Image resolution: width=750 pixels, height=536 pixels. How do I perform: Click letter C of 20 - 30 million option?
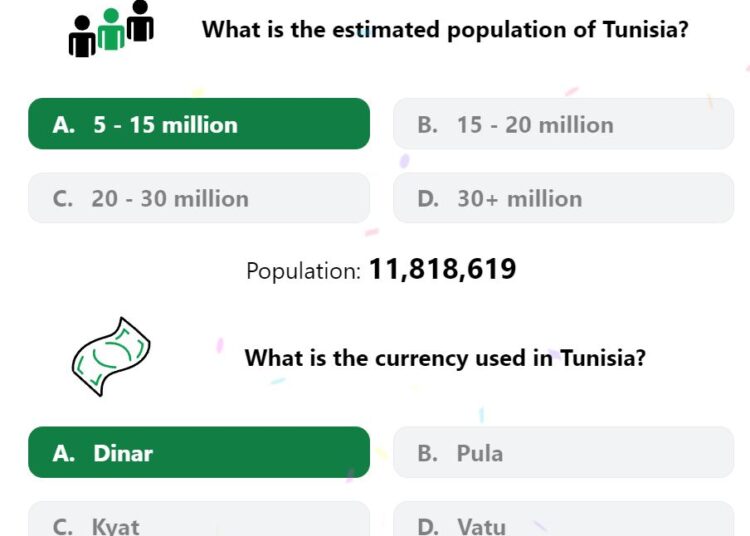63,199
